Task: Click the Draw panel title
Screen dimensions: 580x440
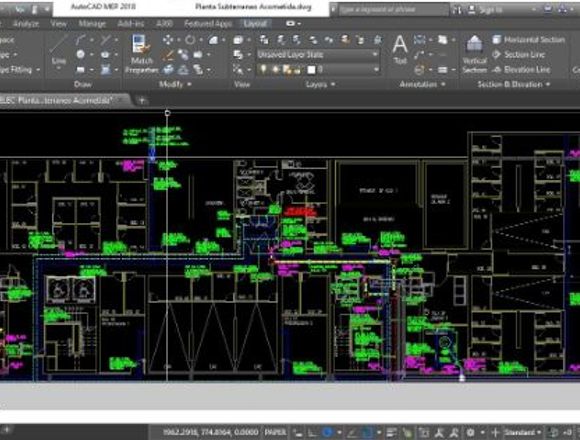Action: pyautogui.click(x=82, y=84)
